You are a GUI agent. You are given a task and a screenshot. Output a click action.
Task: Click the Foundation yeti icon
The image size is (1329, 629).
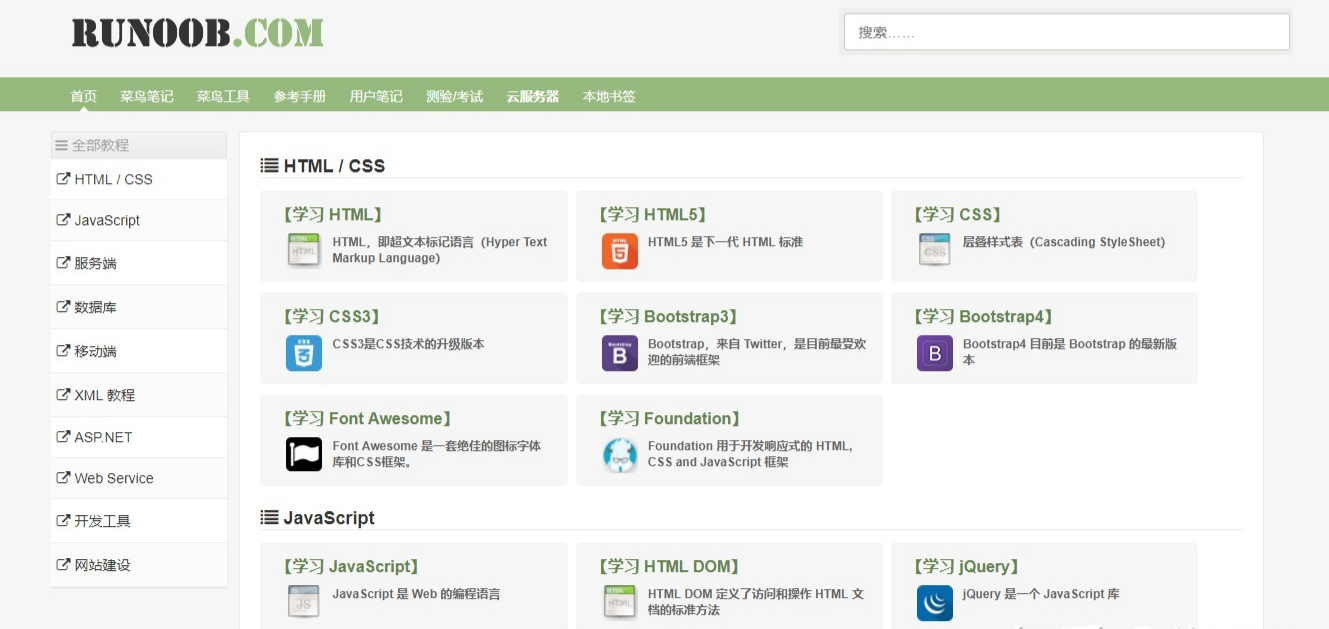click(x=619, y=455)
